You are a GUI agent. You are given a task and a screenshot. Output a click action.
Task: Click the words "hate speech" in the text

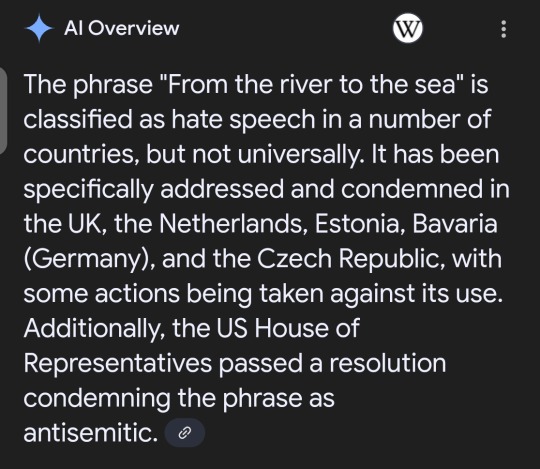tap(243, 119)
